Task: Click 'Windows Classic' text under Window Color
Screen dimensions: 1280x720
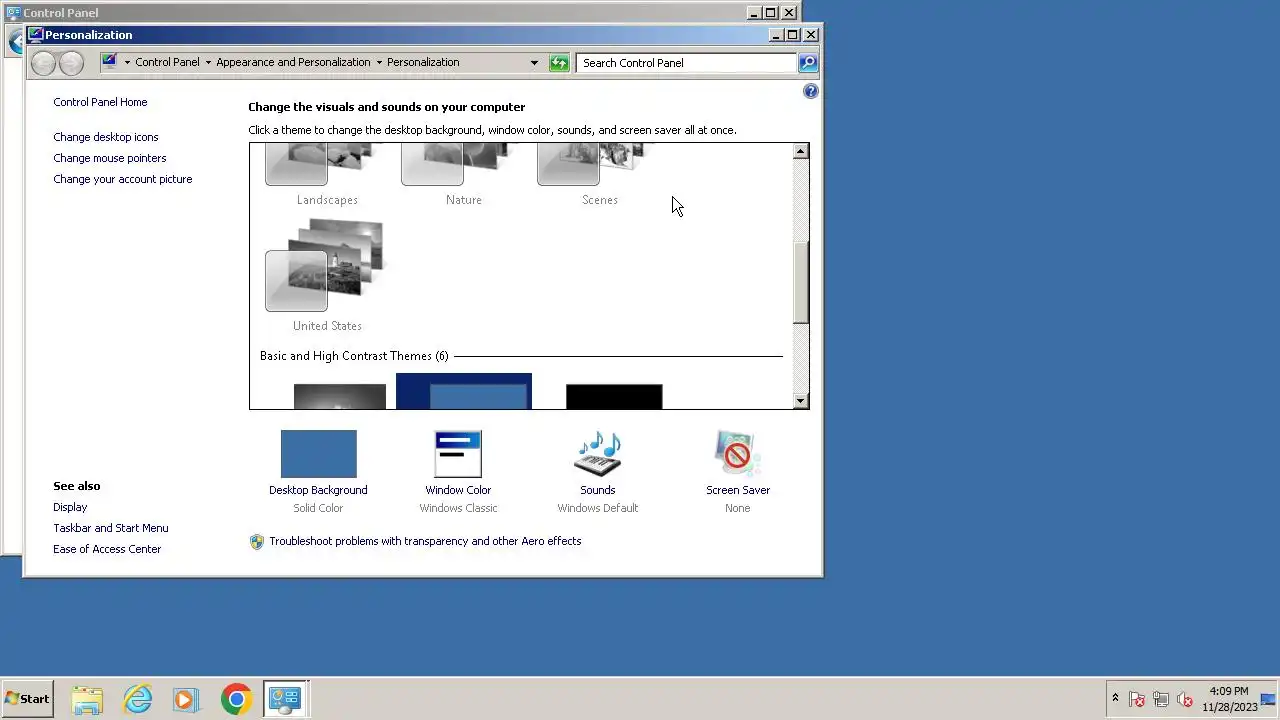Action: coord(458,508)
